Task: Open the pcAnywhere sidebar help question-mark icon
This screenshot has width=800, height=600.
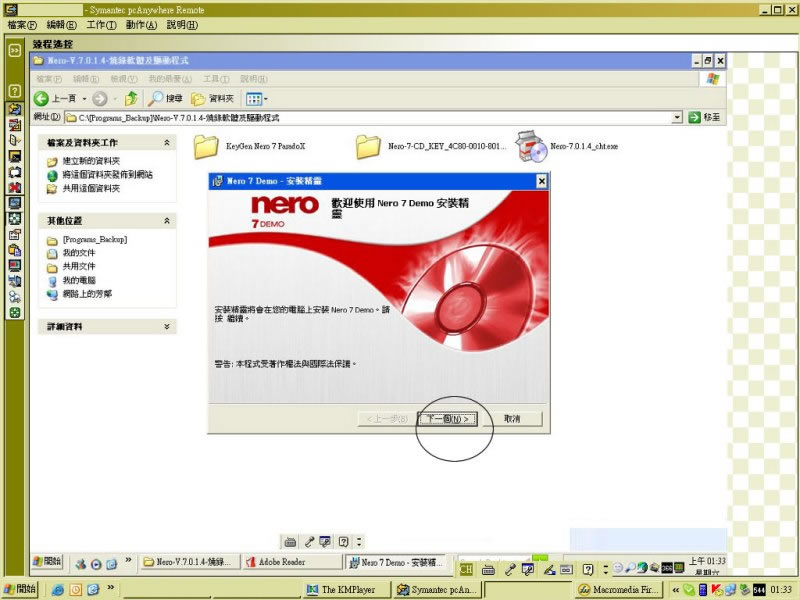Action: point(15,91)
